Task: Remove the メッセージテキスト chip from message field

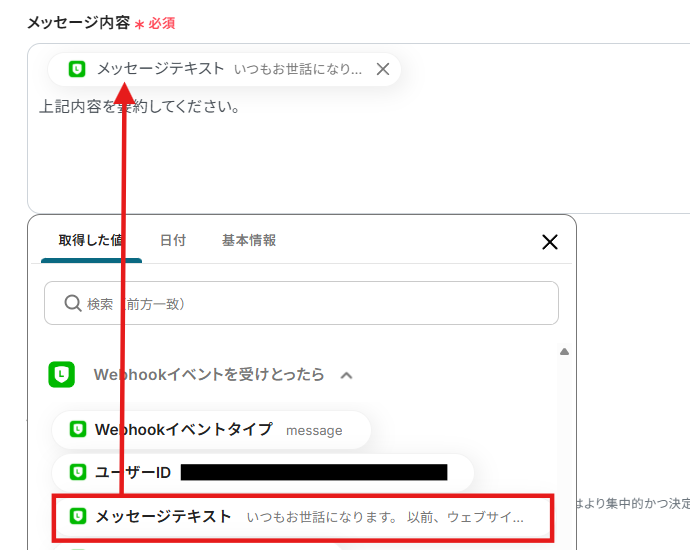Action: click(383, 69)
